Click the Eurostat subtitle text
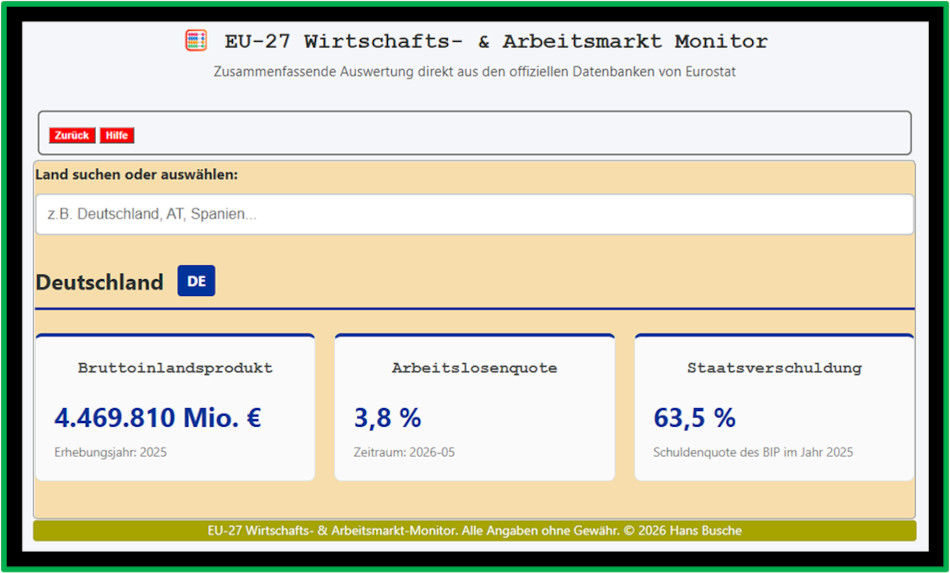 click(x=474, y=71)
